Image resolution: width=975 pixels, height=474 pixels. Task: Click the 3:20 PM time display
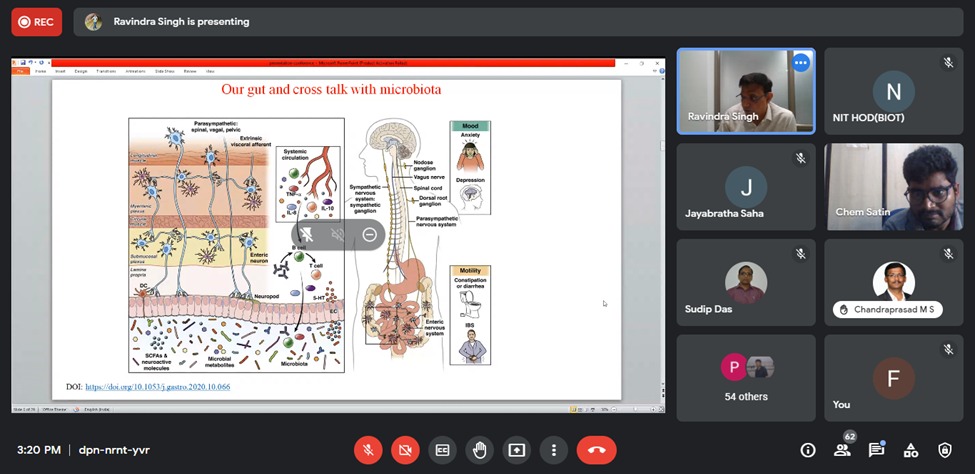click(x=39, y=450)
